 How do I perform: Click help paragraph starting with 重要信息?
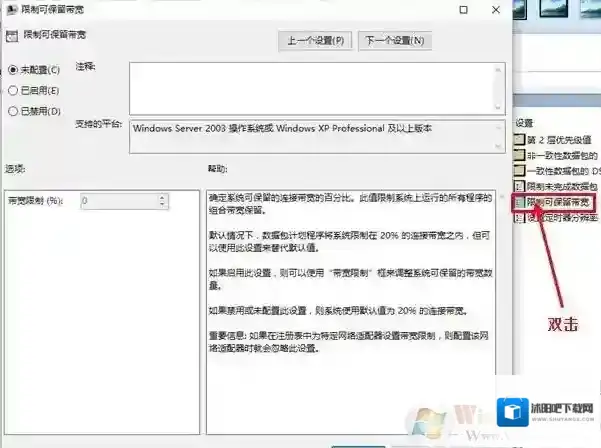coord(349,342)
